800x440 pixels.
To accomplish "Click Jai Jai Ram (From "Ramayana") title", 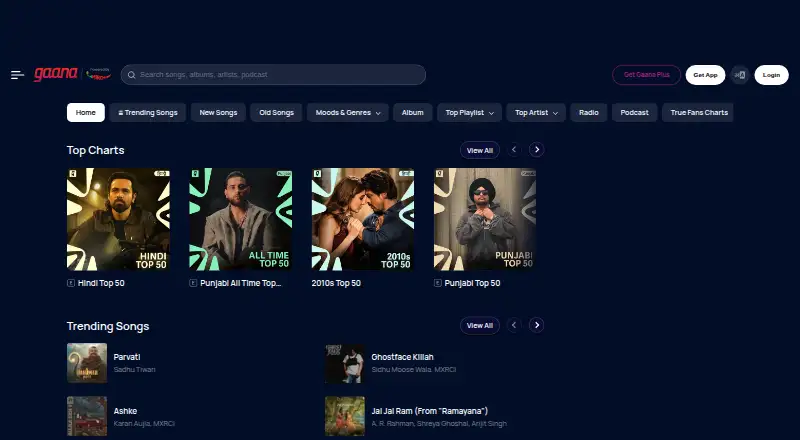I will pos(430,411).
